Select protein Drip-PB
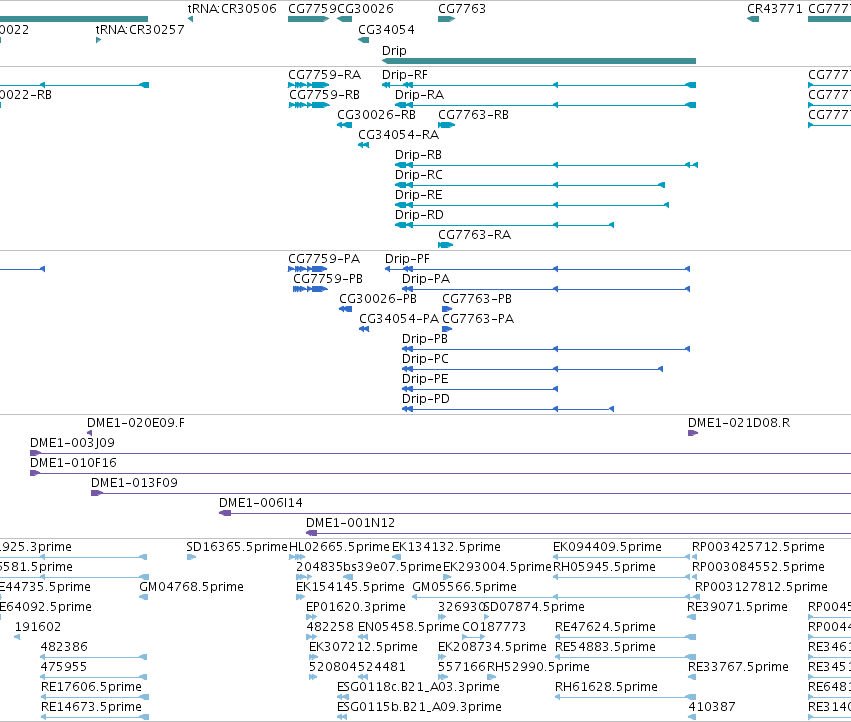The width and height of the screenshot is (851, 722). [546, 349]
